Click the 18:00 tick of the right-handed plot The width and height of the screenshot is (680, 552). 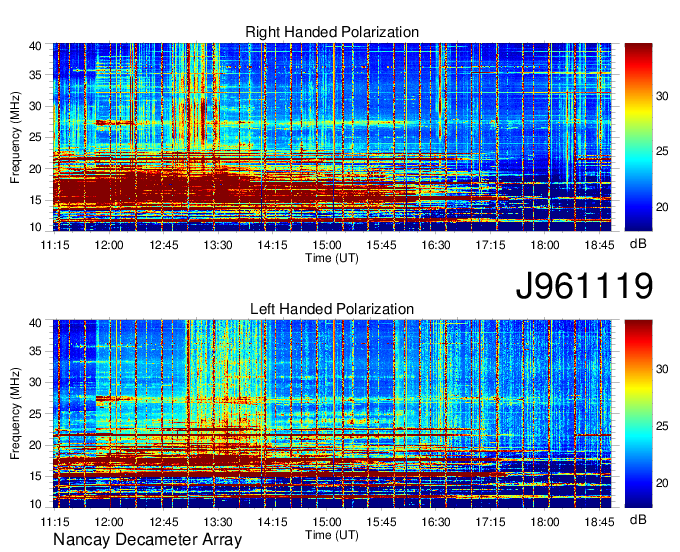(x=545, y=245)
